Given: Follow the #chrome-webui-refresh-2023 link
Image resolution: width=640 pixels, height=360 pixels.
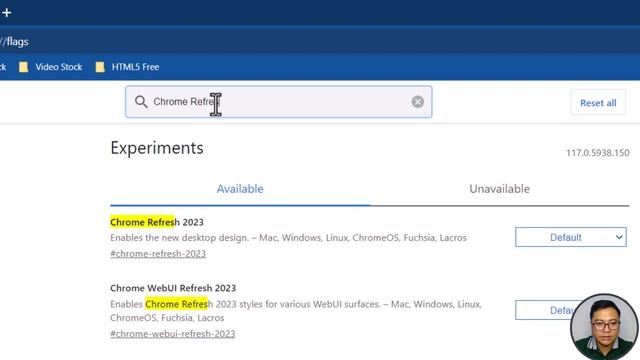Looking at the screenshot, I should click(173, 334).
